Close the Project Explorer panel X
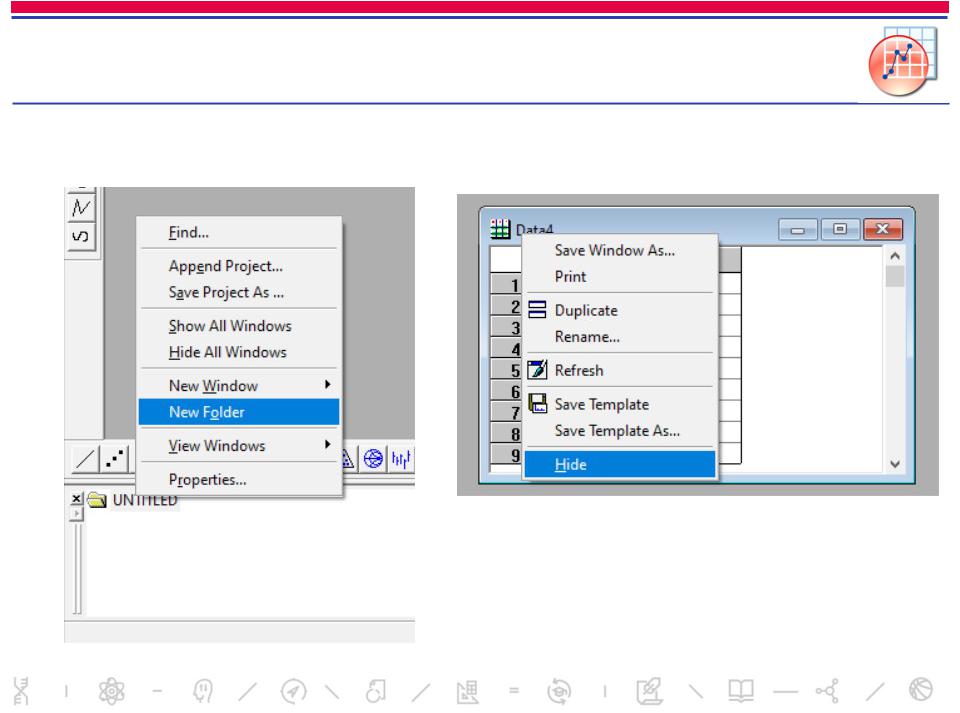This screenshot has width=960, height=713. coord(77,499)
